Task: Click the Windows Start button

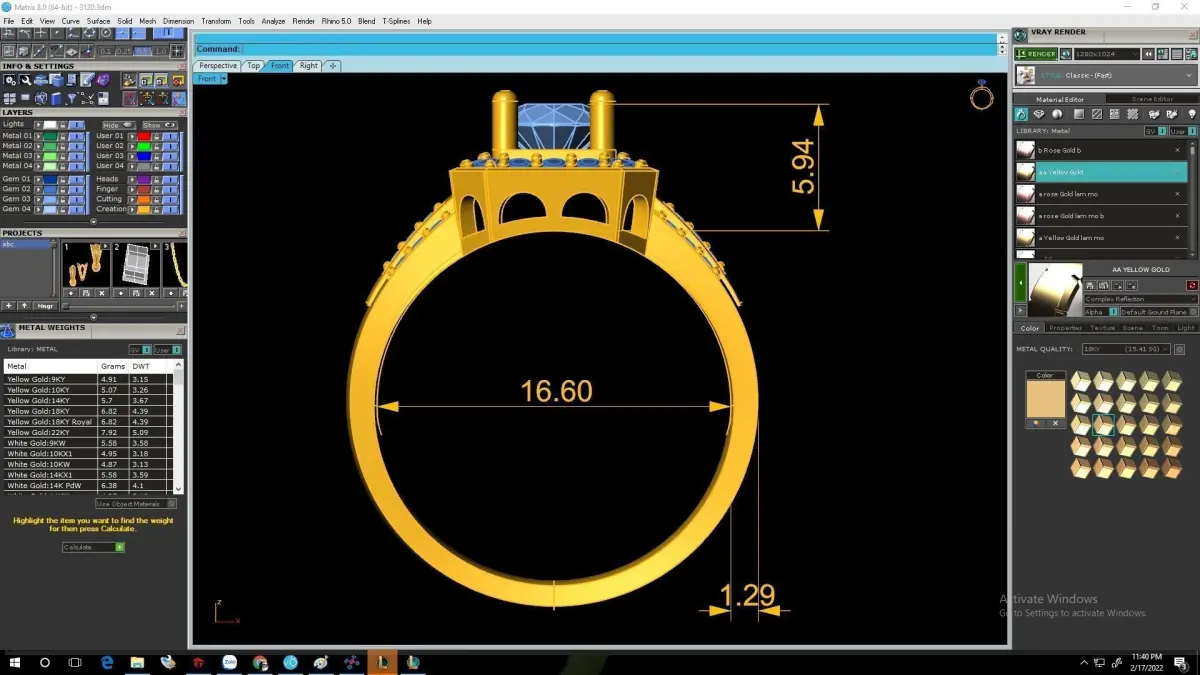Action: [15, 662]
